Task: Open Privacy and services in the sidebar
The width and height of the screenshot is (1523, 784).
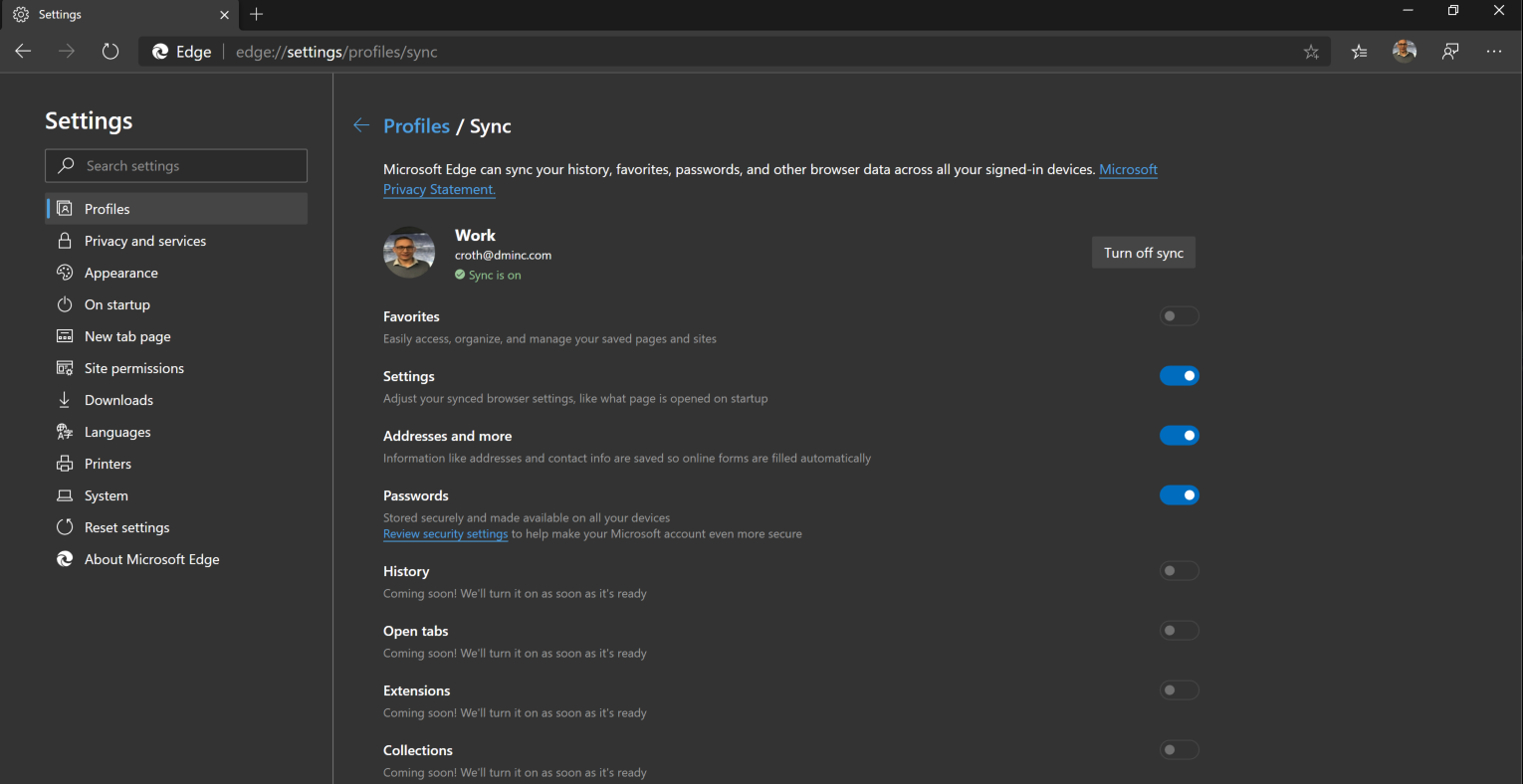Action: pos(145,241)
